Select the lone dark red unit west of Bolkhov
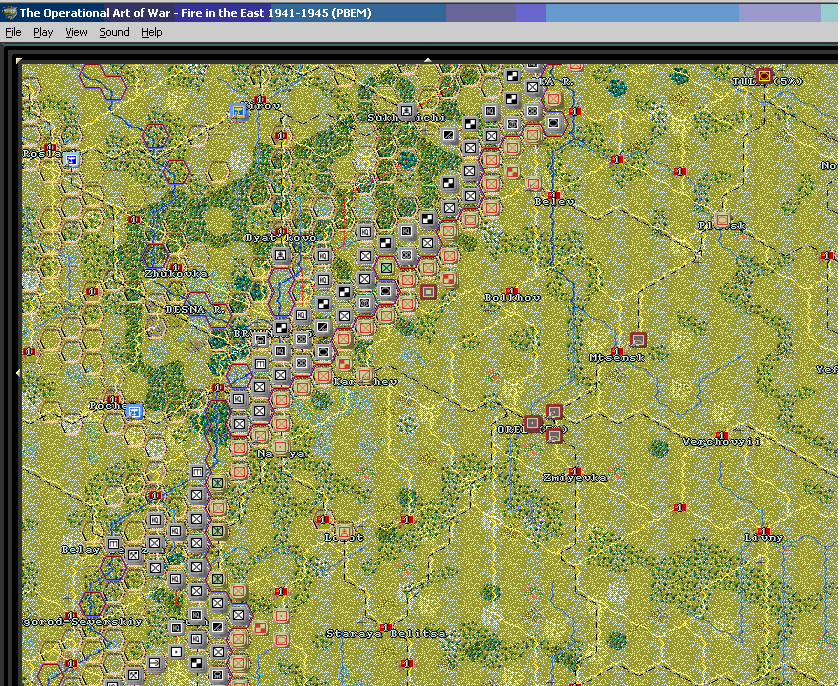Image resolution: width=840 pixels, height=686 pixels. click(x=428, y=292)
